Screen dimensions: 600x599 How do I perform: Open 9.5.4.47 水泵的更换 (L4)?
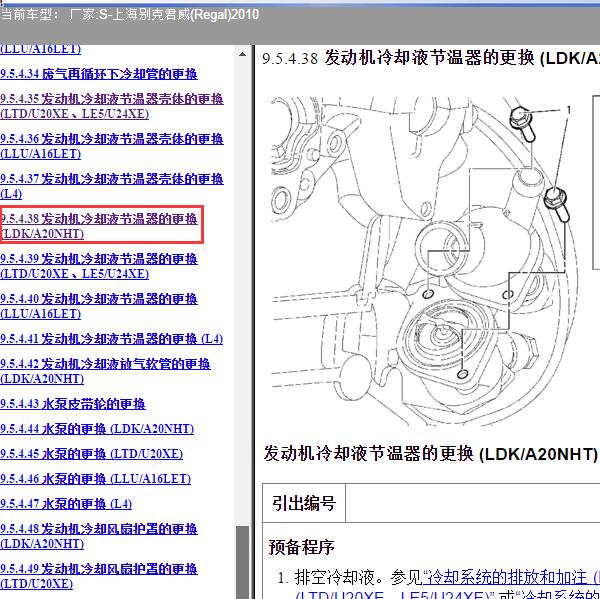pos(66,504)
